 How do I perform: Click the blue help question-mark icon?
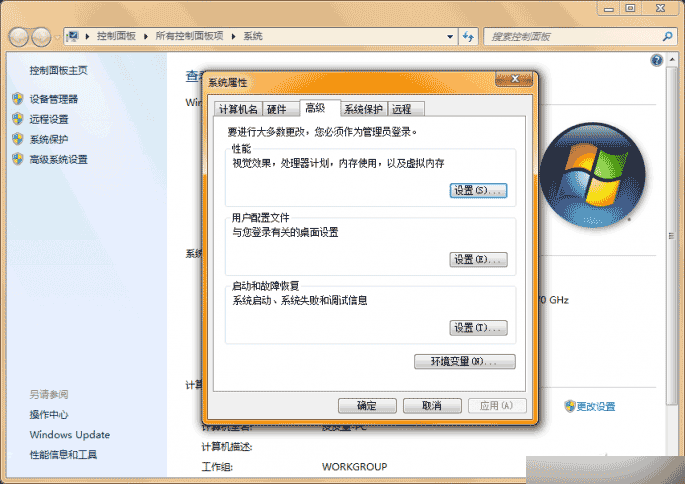(x=657, y=60)
